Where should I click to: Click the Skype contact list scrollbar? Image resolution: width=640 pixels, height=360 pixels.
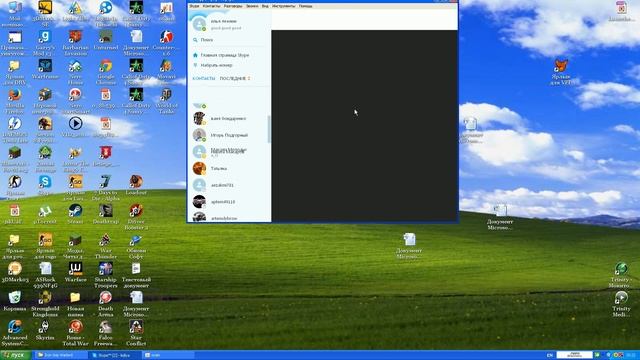coord(269,129)
